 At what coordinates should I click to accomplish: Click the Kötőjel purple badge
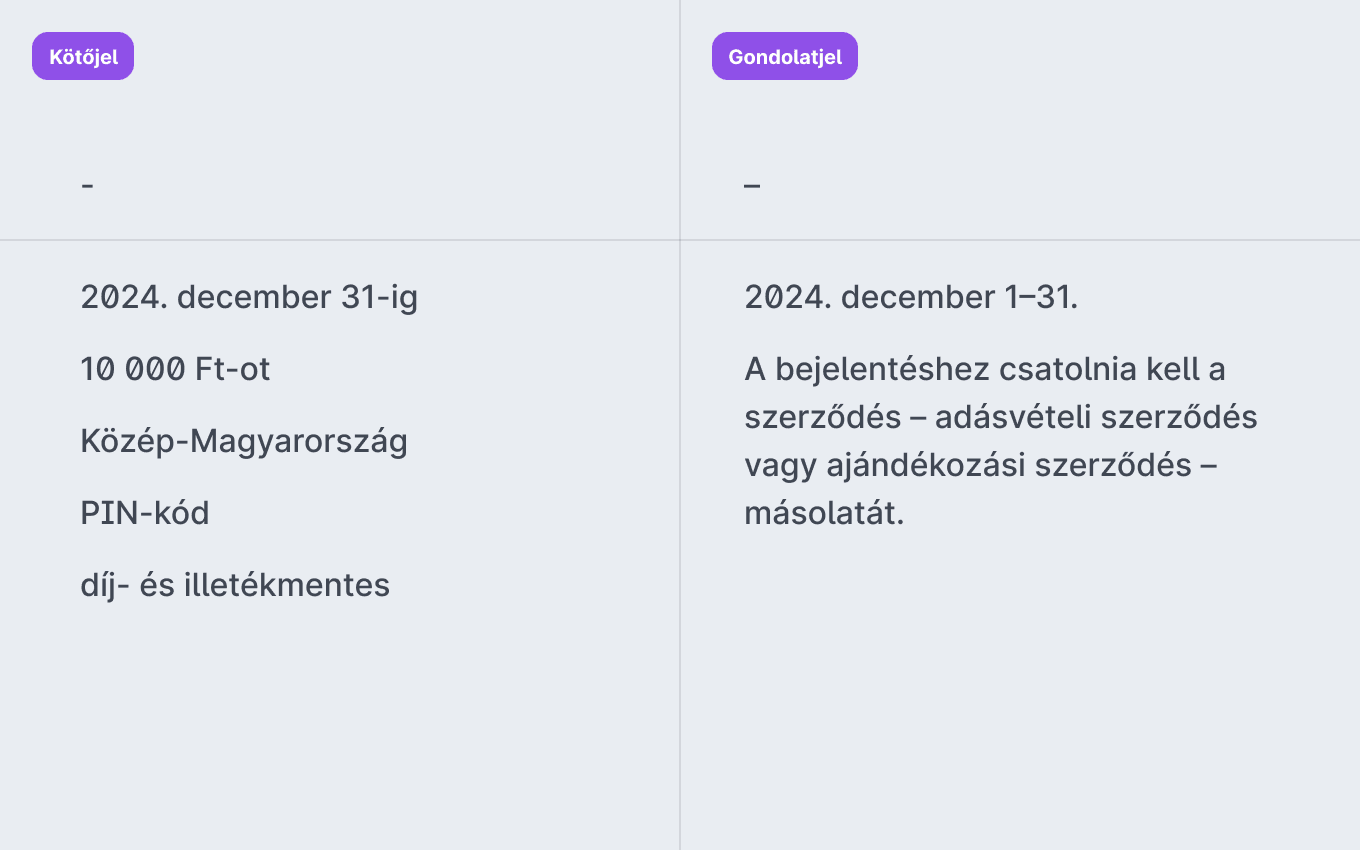coord(83,56)
